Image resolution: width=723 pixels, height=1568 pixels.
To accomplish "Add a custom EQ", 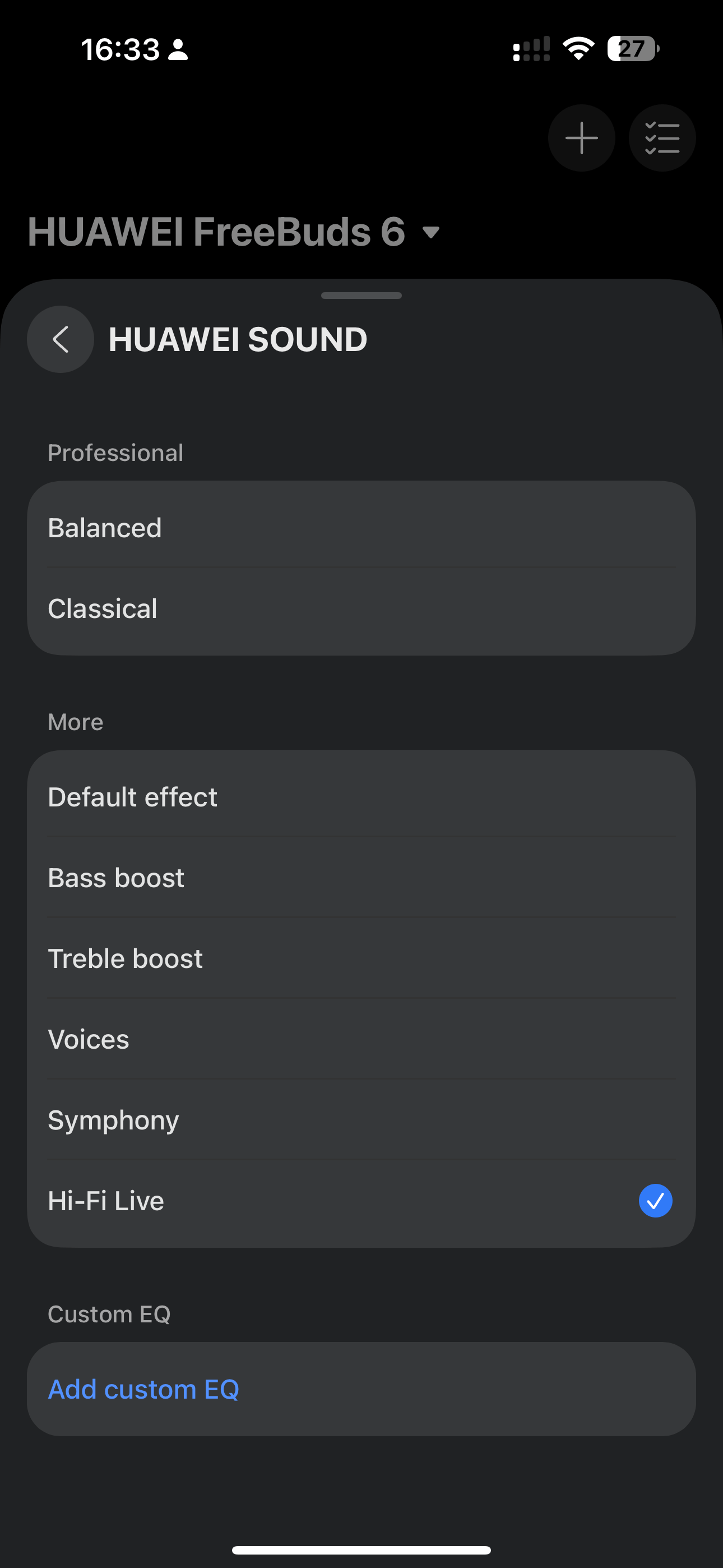I will tap(143, 1389).
